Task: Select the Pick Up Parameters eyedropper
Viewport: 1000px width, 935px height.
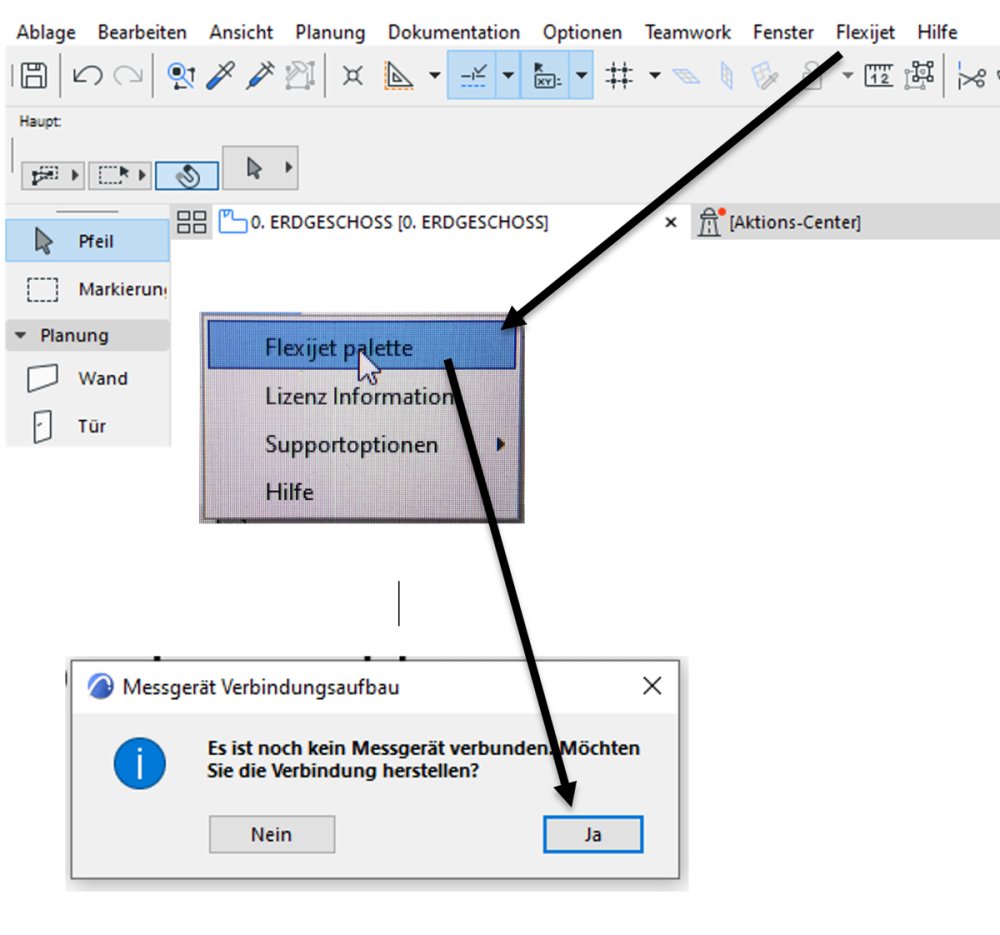Action: click(221, 76)
